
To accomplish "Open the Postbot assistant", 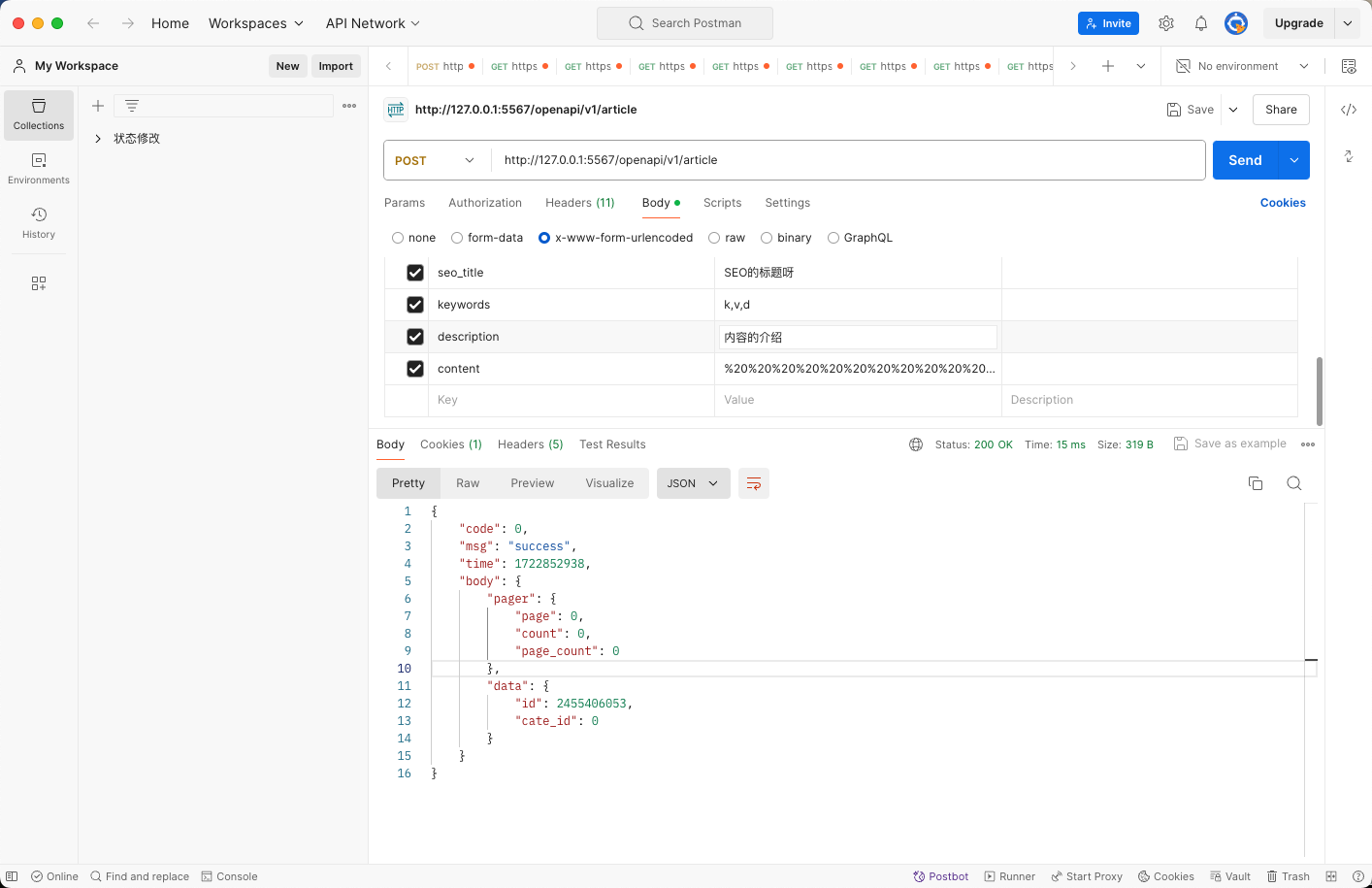I will tap(940, 876).
